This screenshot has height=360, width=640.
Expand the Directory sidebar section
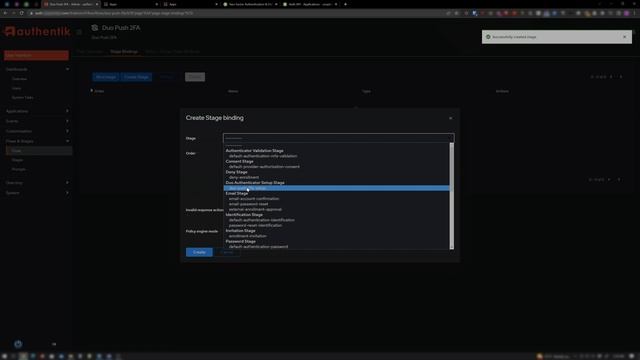pyautogui.click(x=37, y=183)
